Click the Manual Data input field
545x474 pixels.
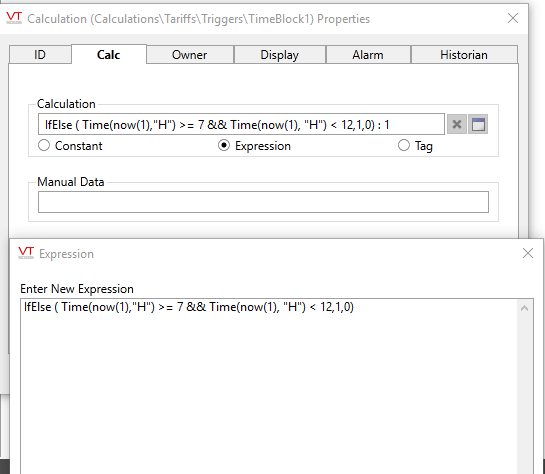[263, 202]
